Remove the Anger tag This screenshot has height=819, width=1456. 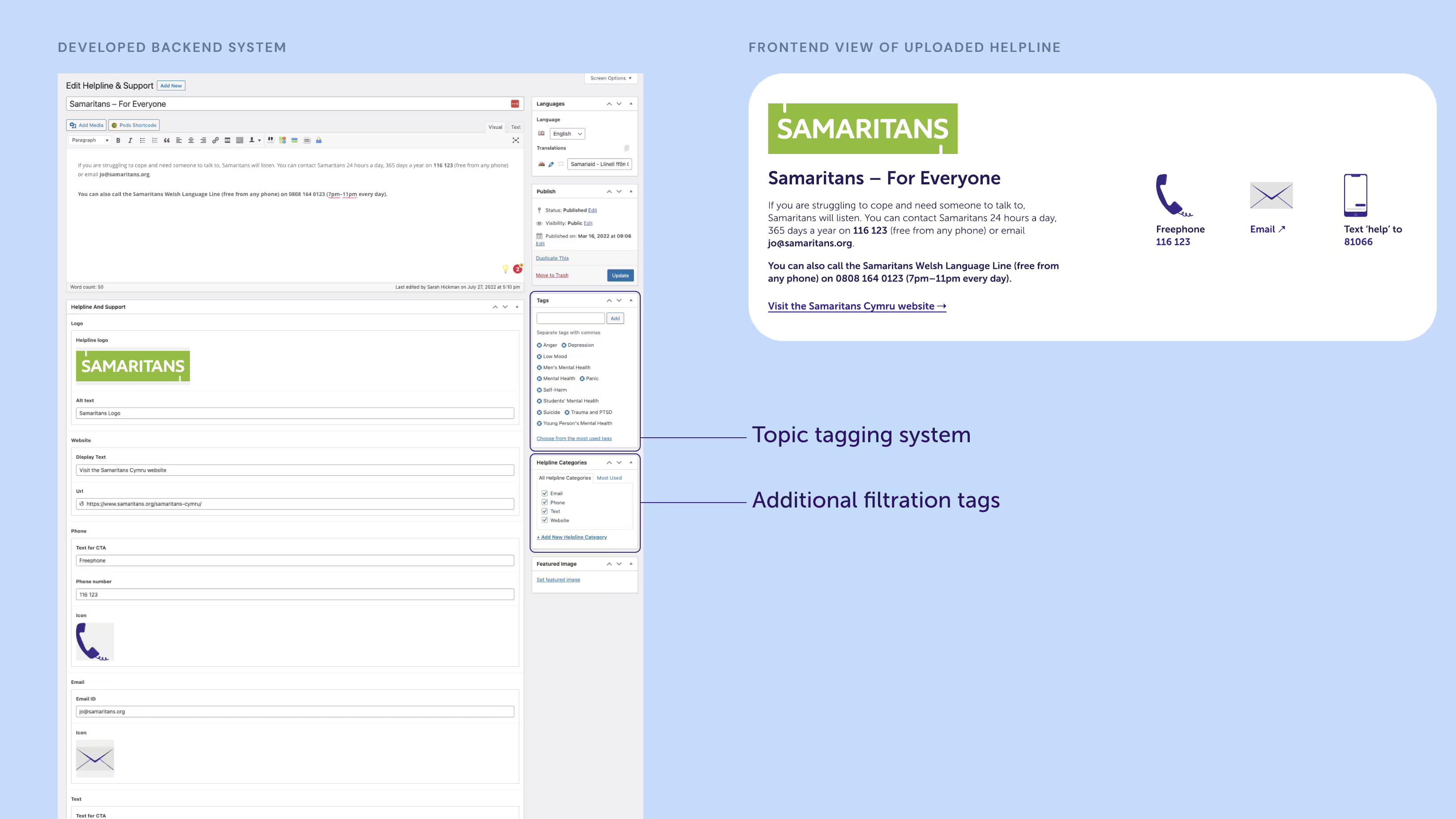point(539,345)
